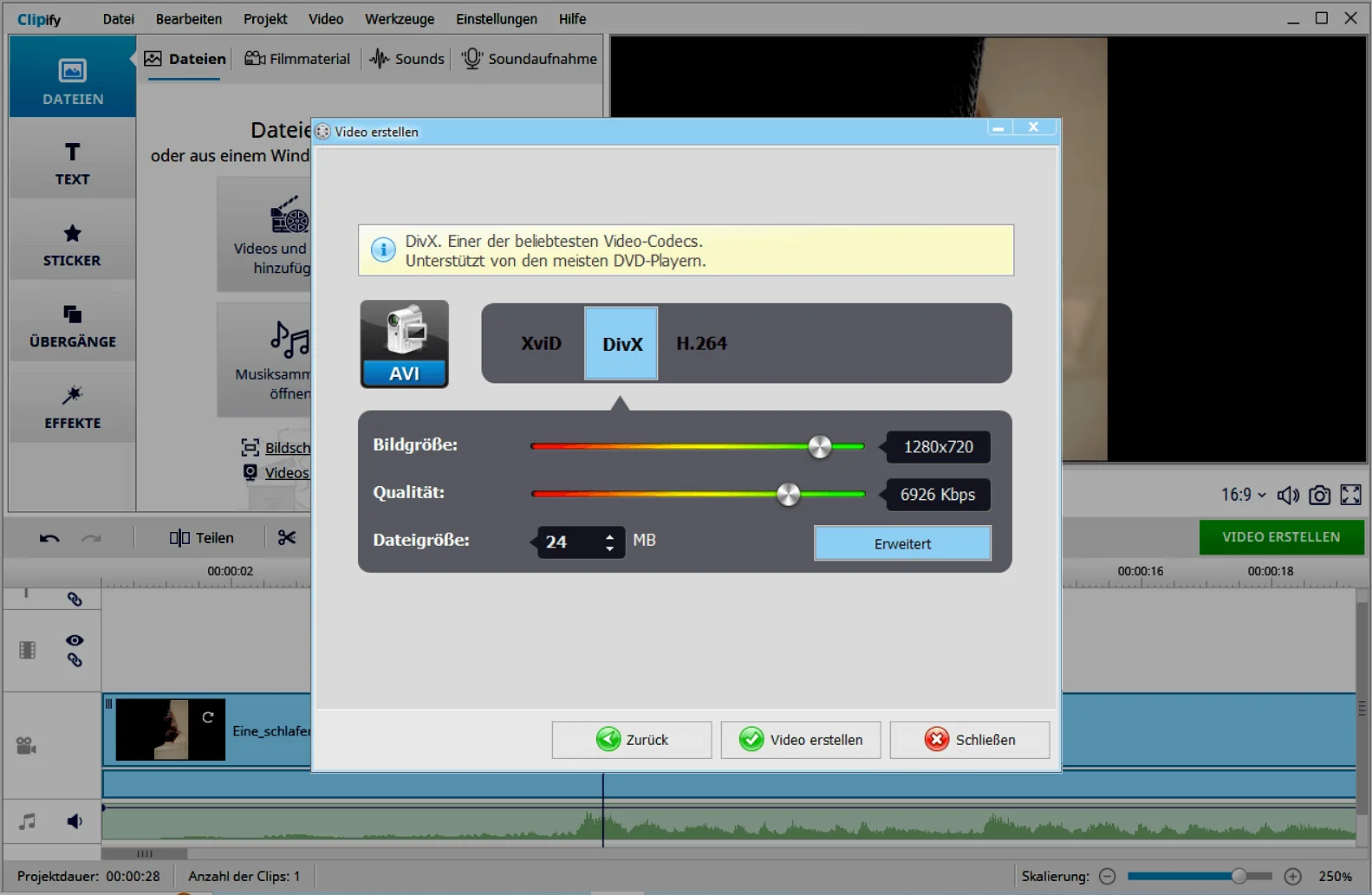The image size is (1372, 895).
Task: Click the link icon on top track
Action: pyautogui.click(x=75, y=599)
